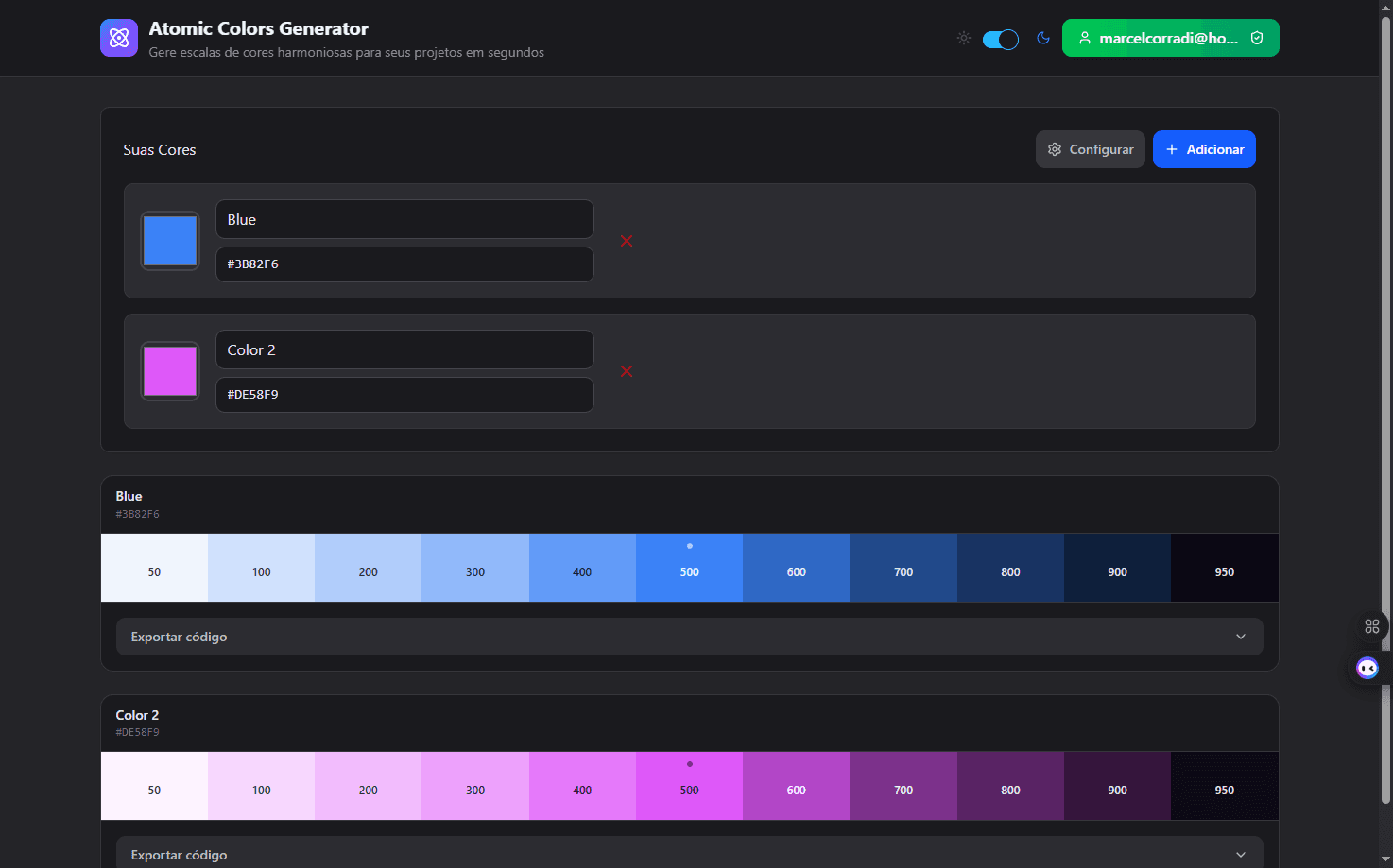Expand Exportar código for the Blue scale

pos(689,637)
